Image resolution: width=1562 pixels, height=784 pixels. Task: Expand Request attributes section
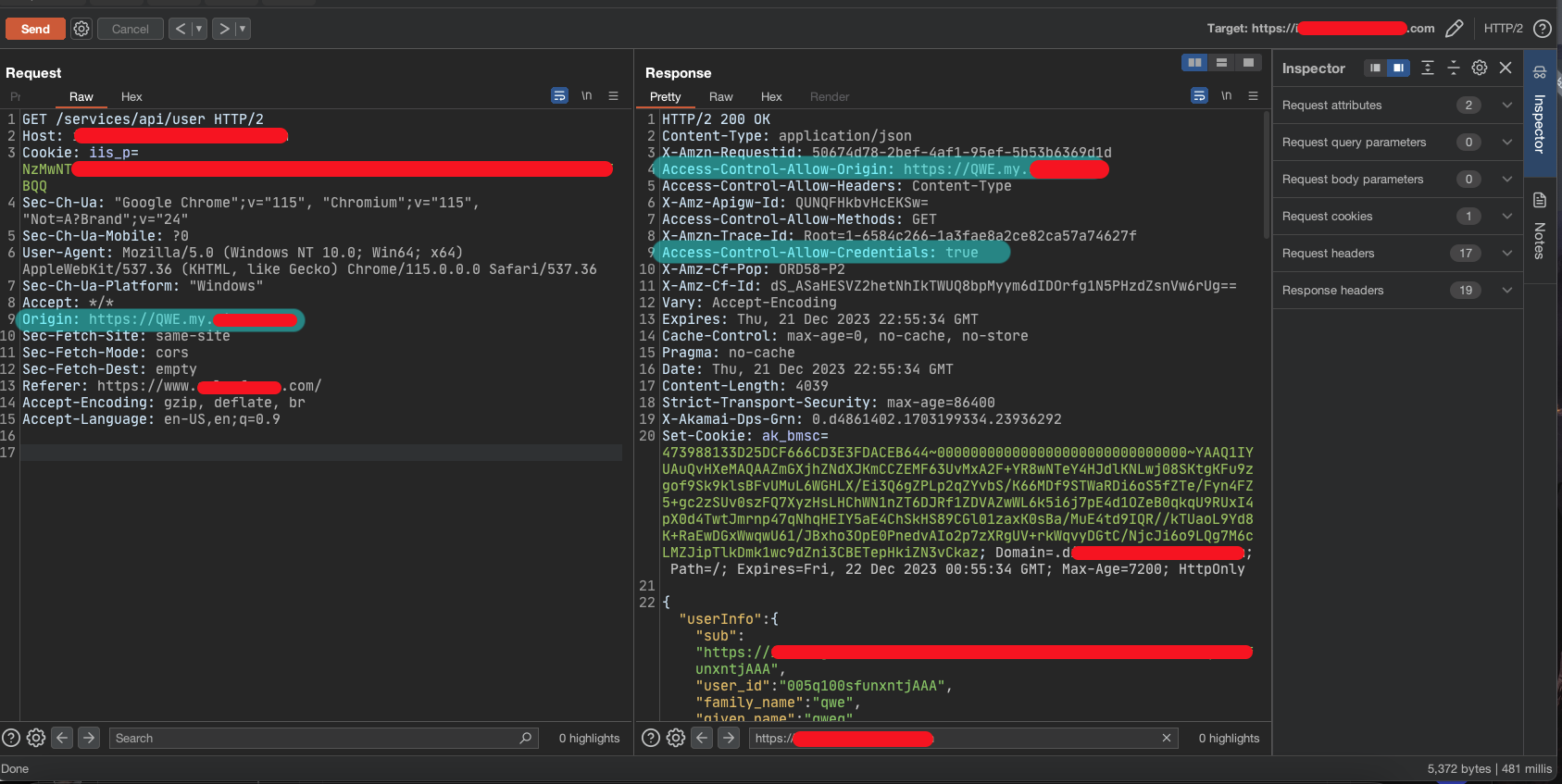click(1398, 105)
